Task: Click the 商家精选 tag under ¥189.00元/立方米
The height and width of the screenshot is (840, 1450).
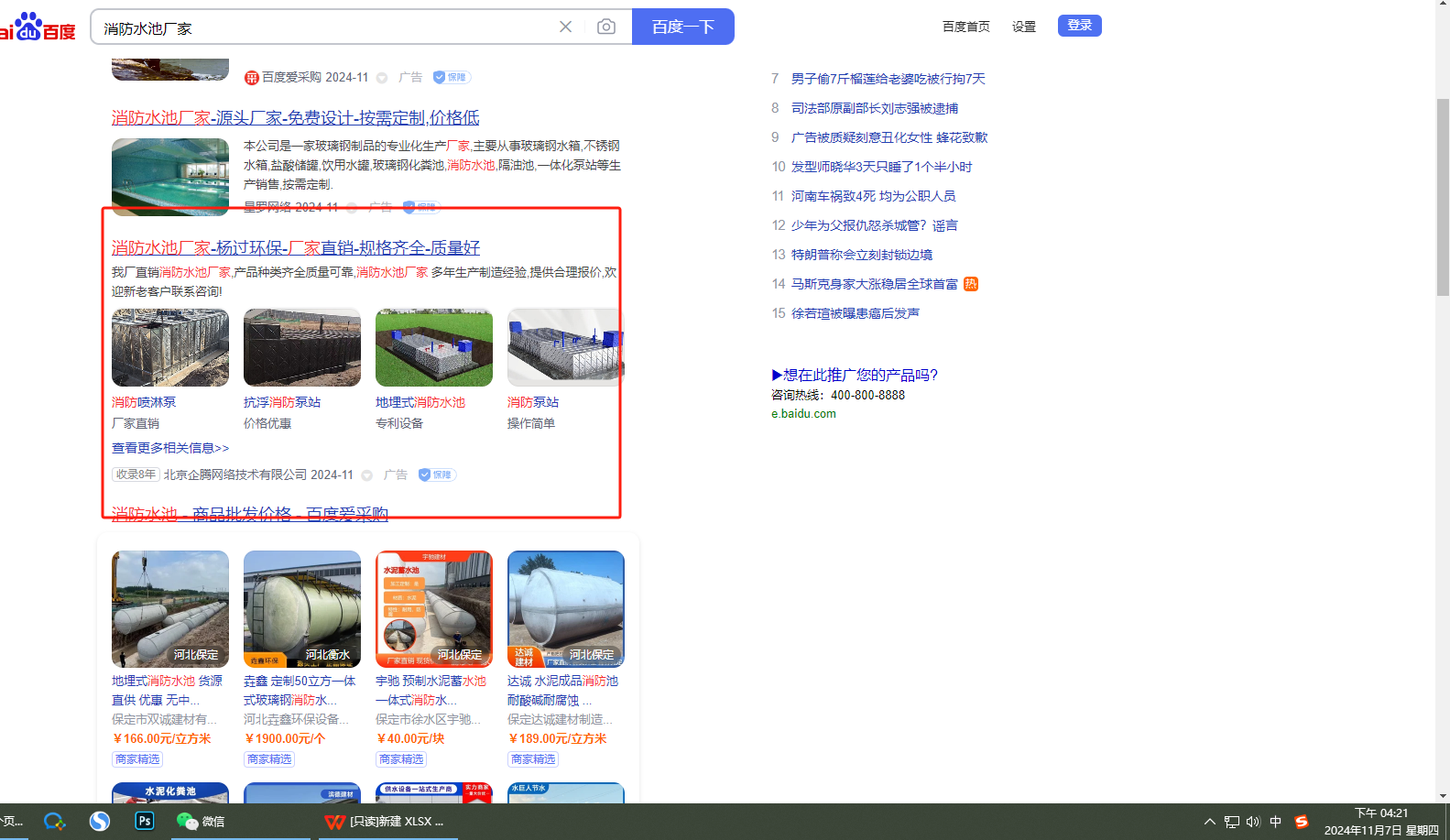Action: tap(533, 759)
